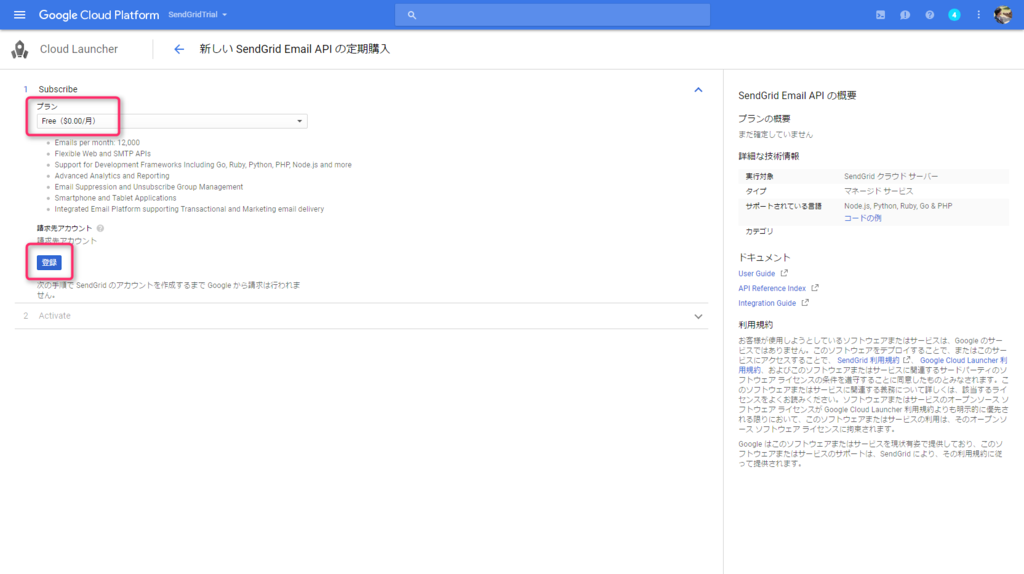Activate Cloud Shell icon in header
Viewport: 1024px width, 574px height.
(x=880, y=14)
